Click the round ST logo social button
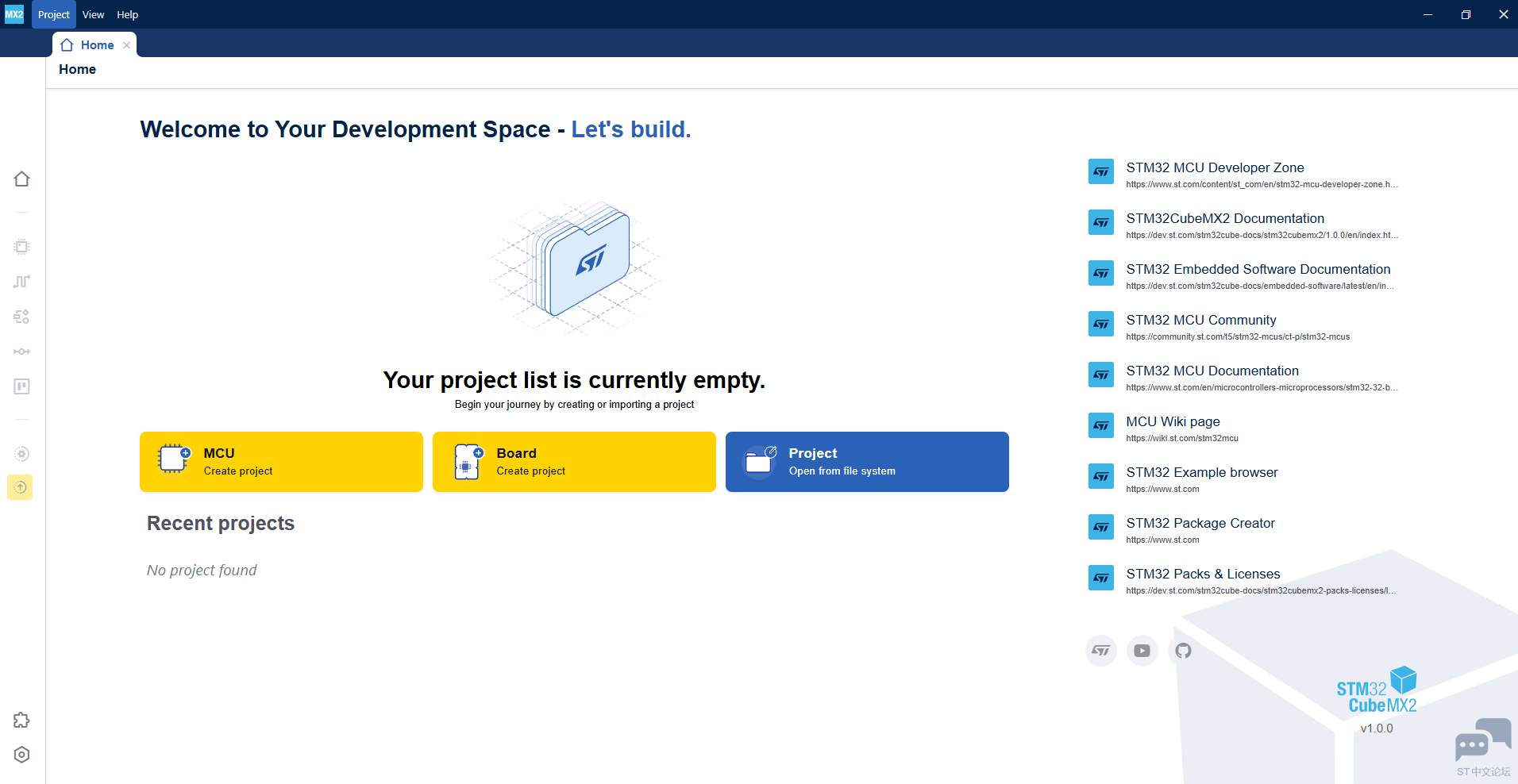Screen dimensions: 1518x784 click(1101, 651)
